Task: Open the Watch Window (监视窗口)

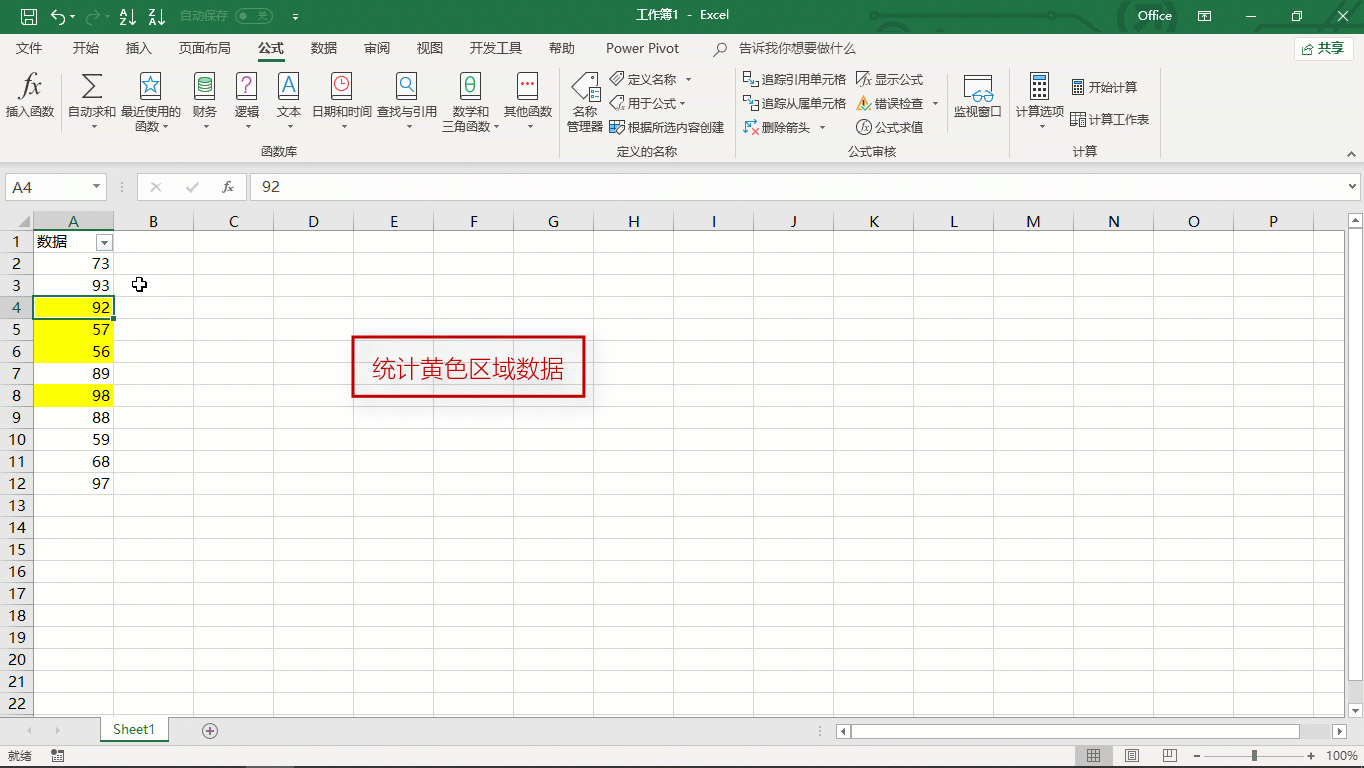Action: (x=977, y=96)
